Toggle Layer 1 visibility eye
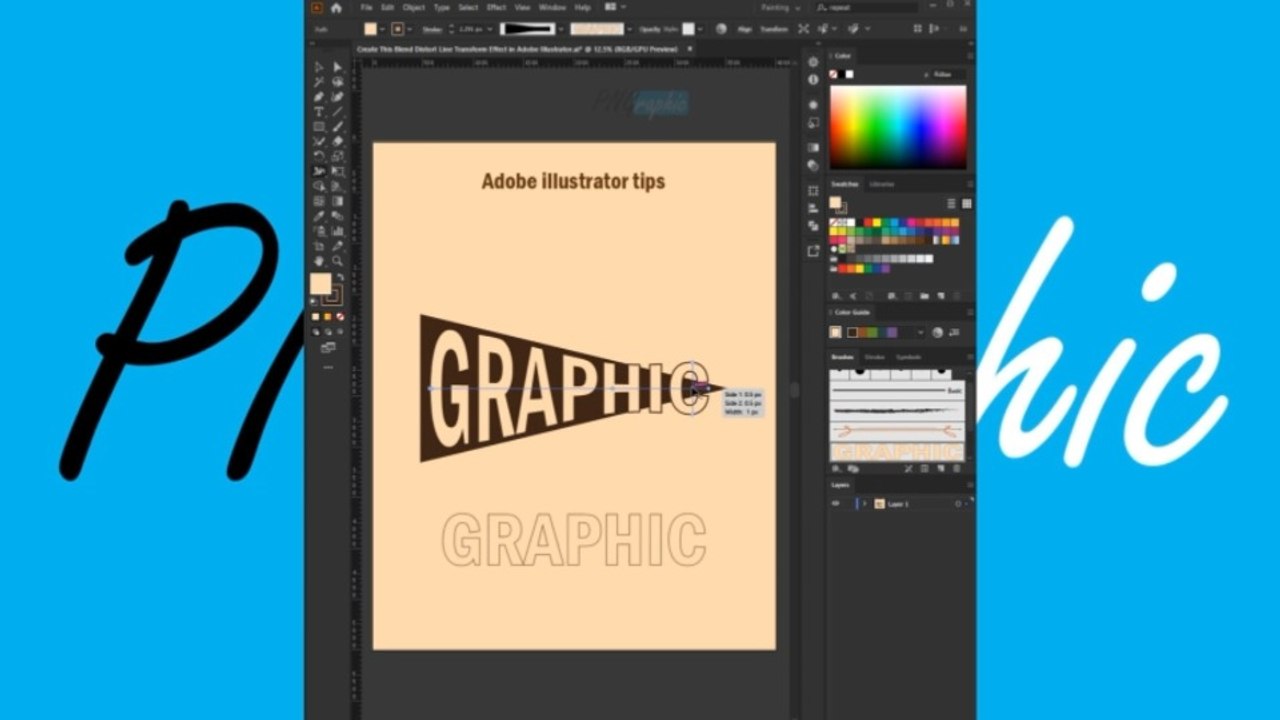This screenshot has width=1280, height=720. (x=835, y=504)
